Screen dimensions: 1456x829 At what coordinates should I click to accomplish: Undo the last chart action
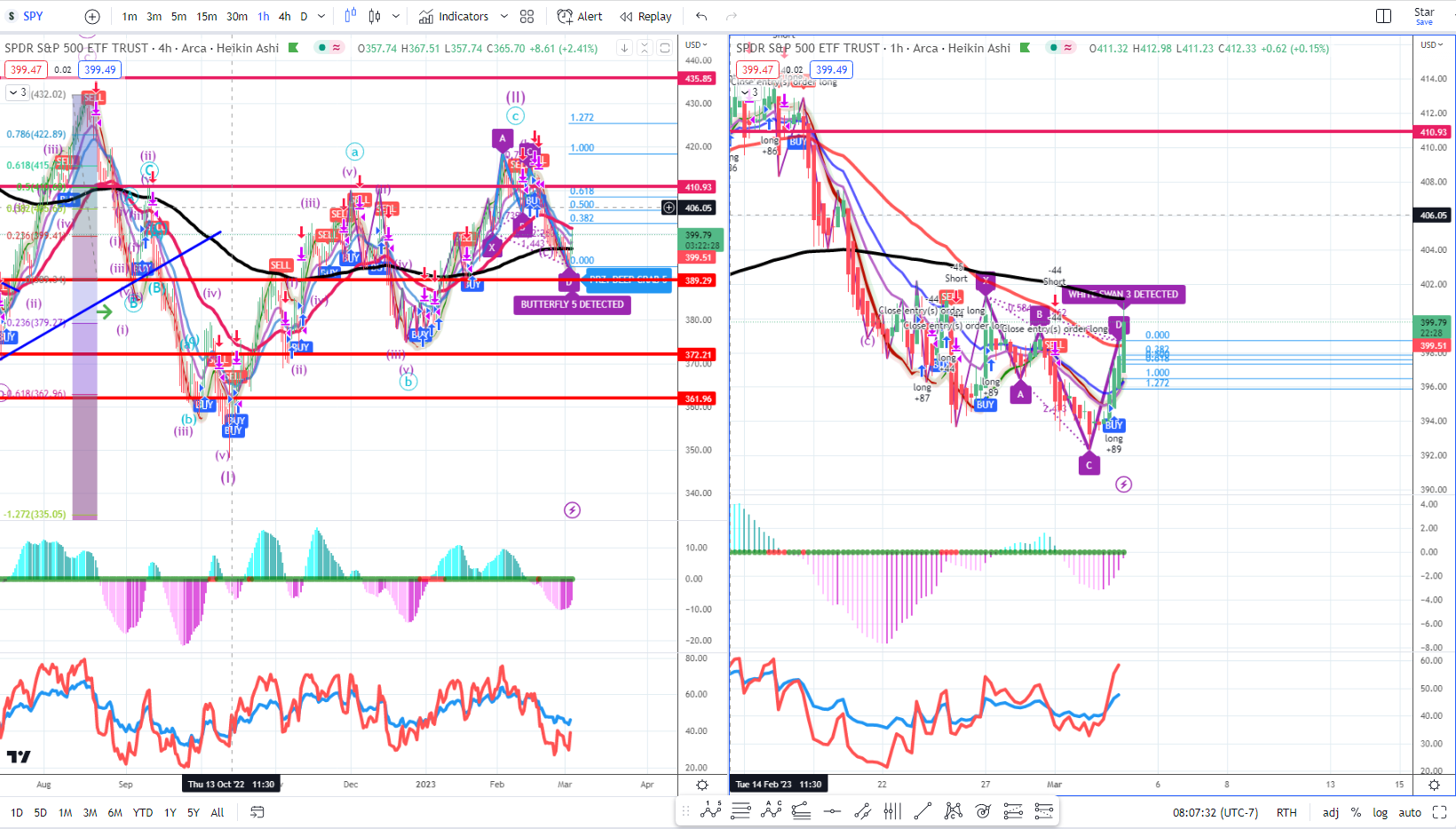[701, 16]
